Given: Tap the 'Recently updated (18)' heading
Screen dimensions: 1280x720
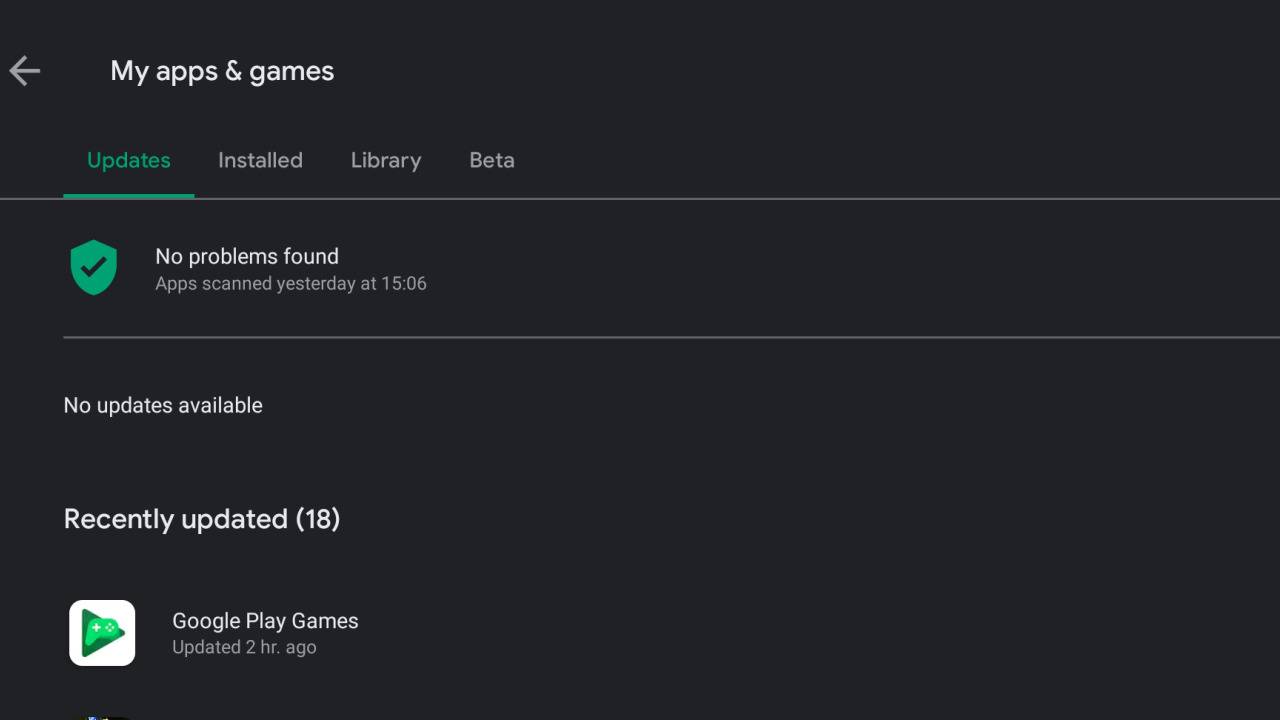Looking at the screenshot, I should 202,519.
